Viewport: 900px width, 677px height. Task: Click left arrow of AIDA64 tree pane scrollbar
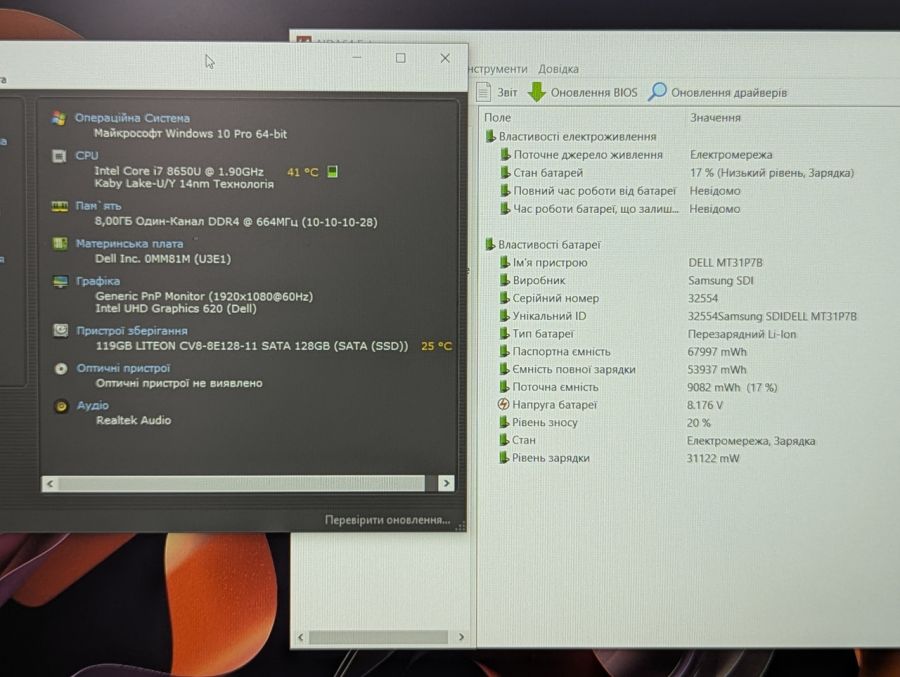301,637
